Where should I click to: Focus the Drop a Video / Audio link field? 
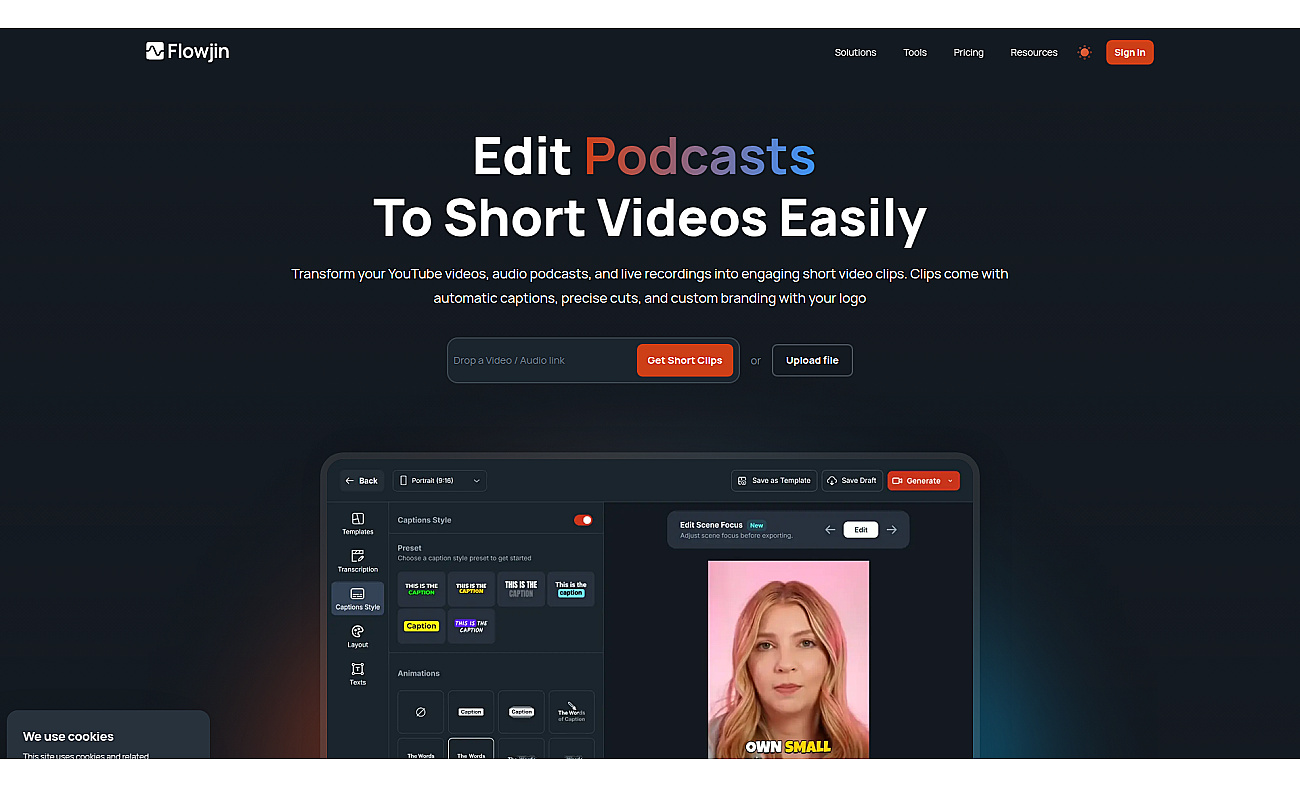(543, 361)
